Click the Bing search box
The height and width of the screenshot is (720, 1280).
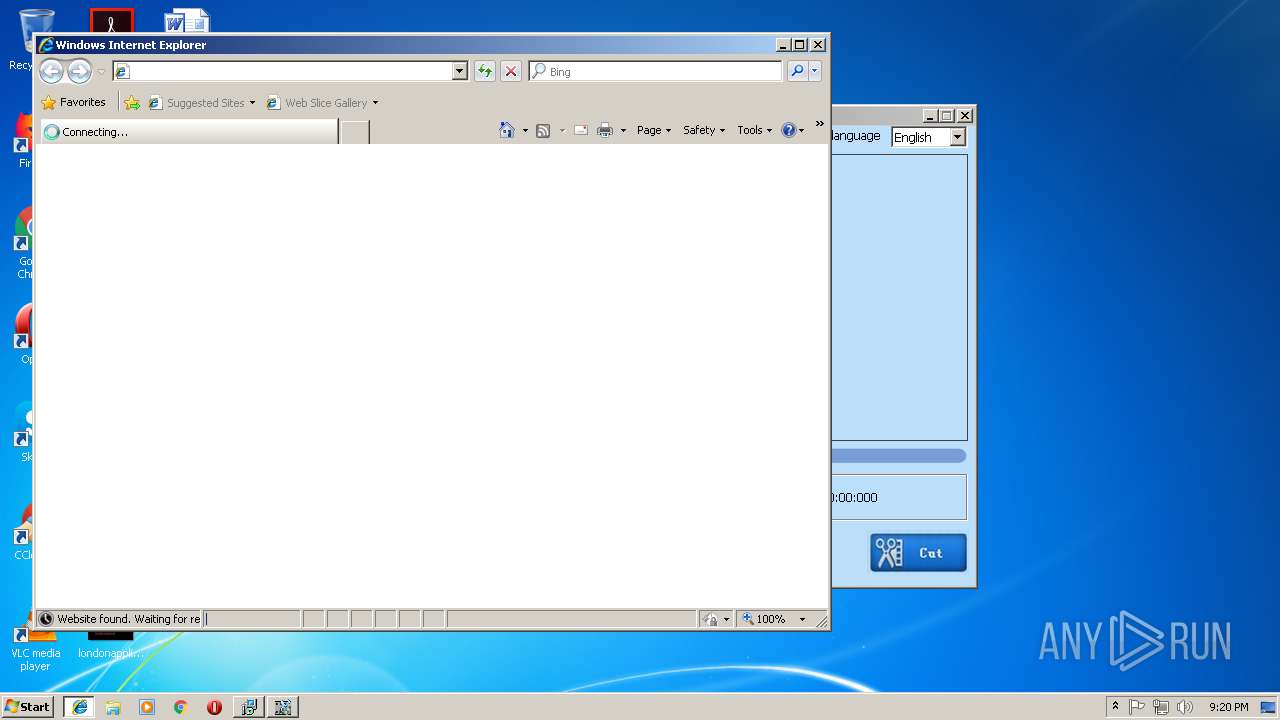[x=656, y=71]
